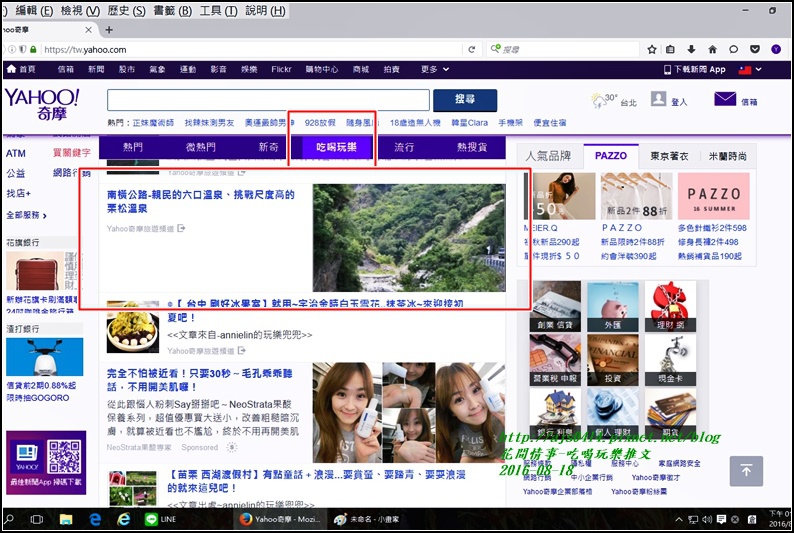The image size is (794, 533).
Task: Launch Microsoft Edge from taskbar
Action: pos(95,519)
